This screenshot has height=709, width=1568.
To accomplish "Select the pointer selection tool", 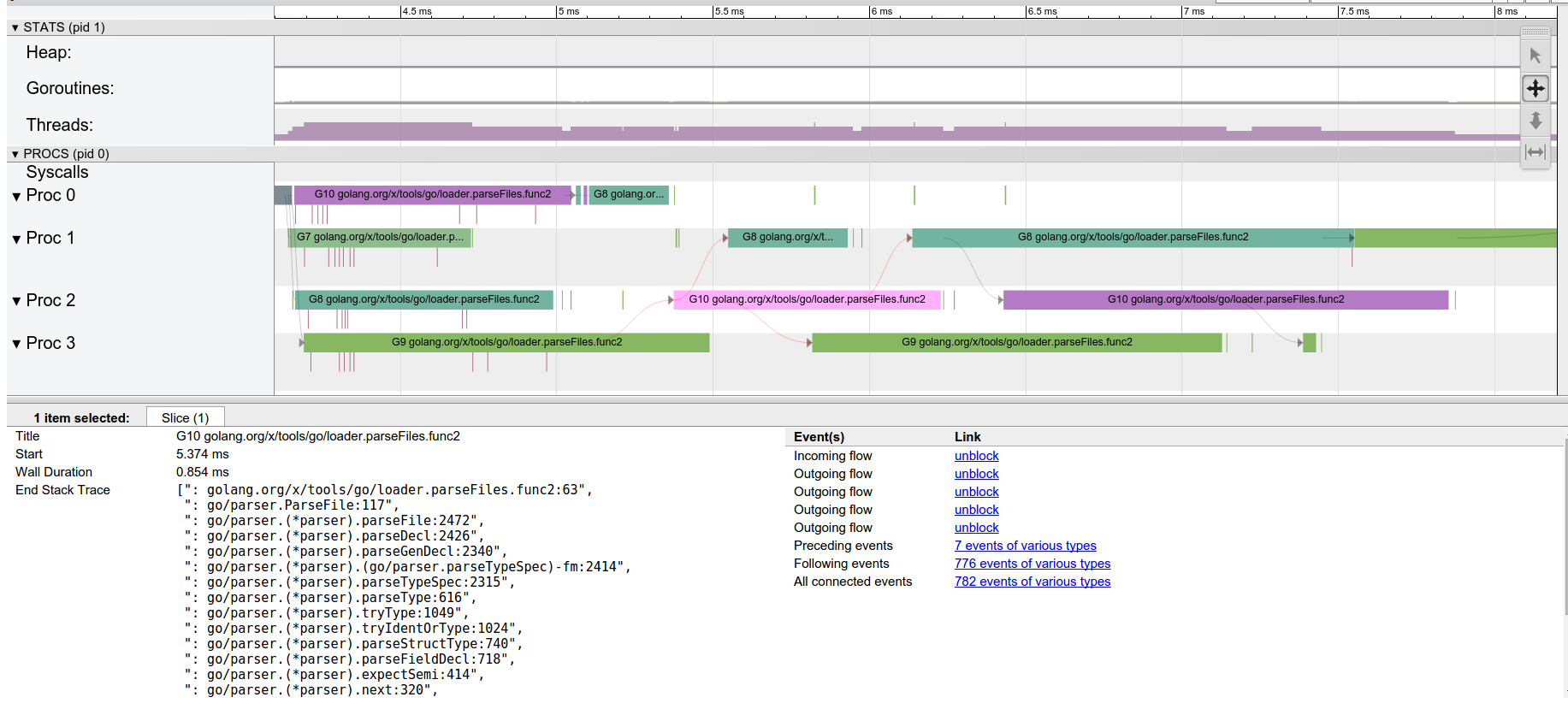I will point(1535,56).
